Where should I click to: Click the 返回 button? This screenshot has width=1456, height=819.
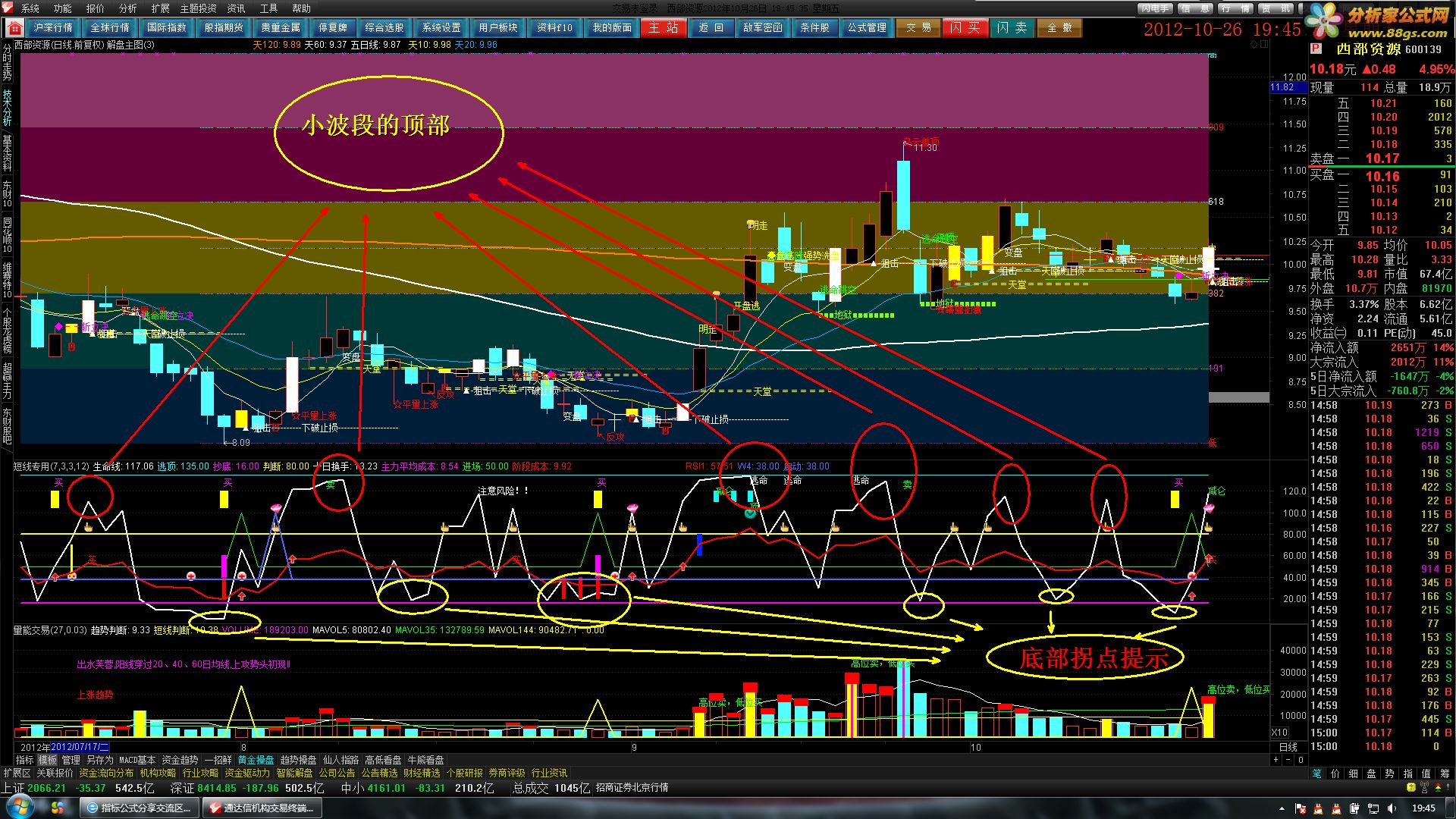coord(711,27)
